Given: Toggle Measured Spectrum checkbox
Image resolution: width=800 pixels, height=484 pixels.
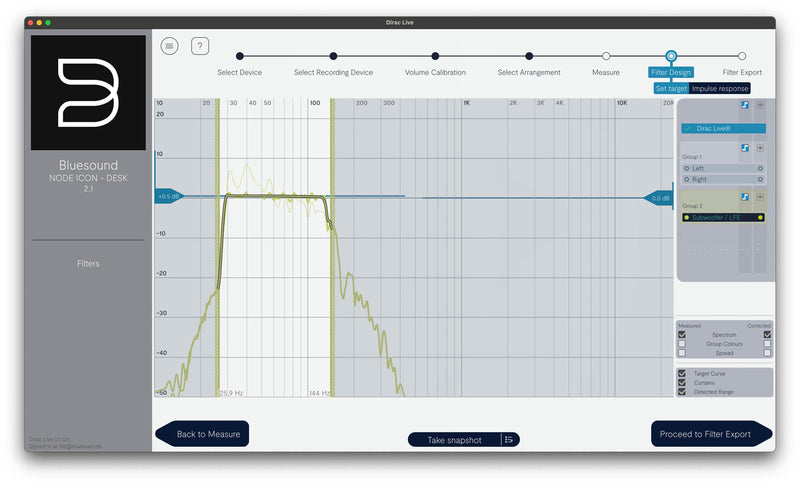Looking at the screenshot, I should pyautogui.click(x=682, y=335).
